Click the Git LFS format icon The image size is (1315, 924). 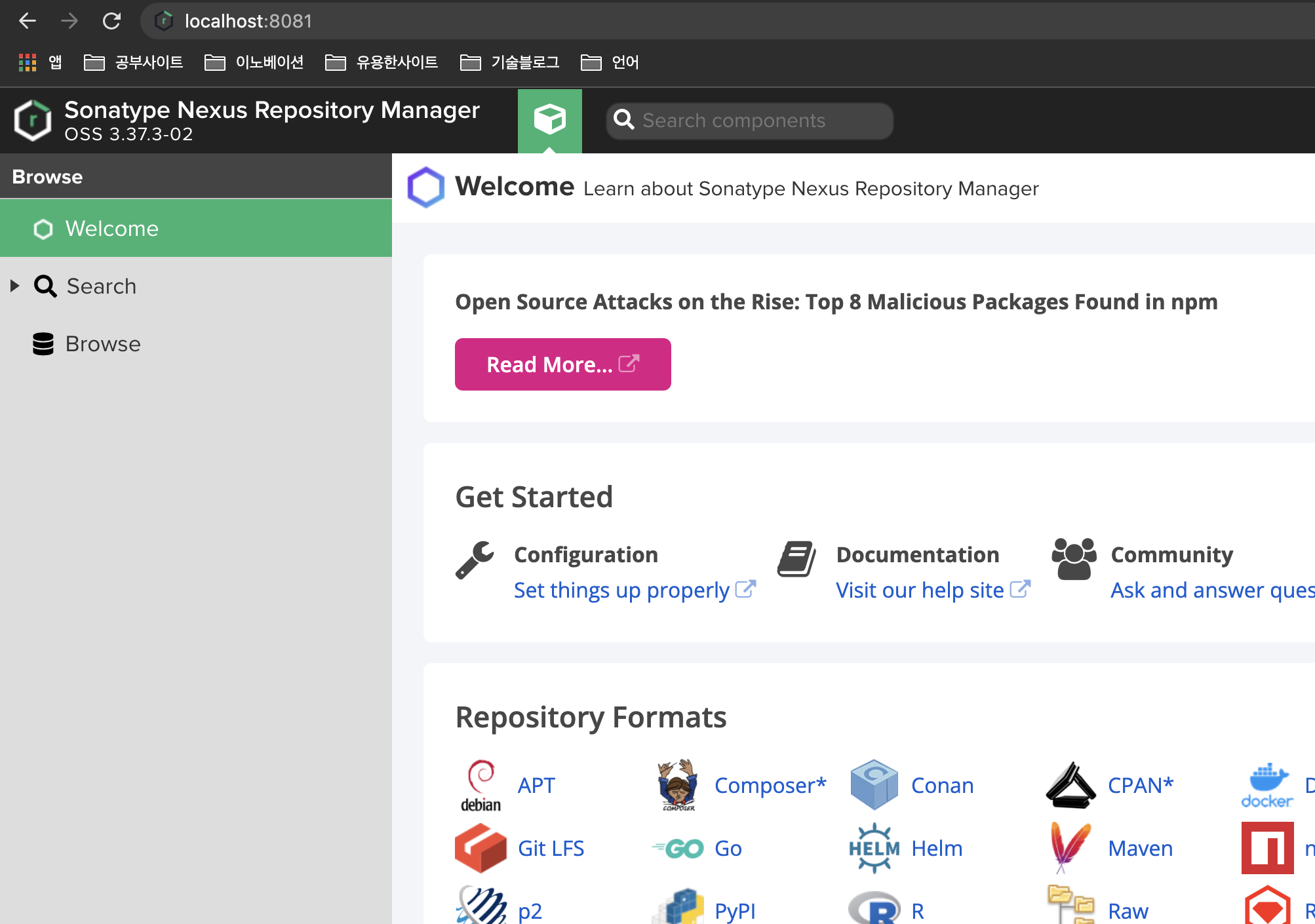click(481, 848)
